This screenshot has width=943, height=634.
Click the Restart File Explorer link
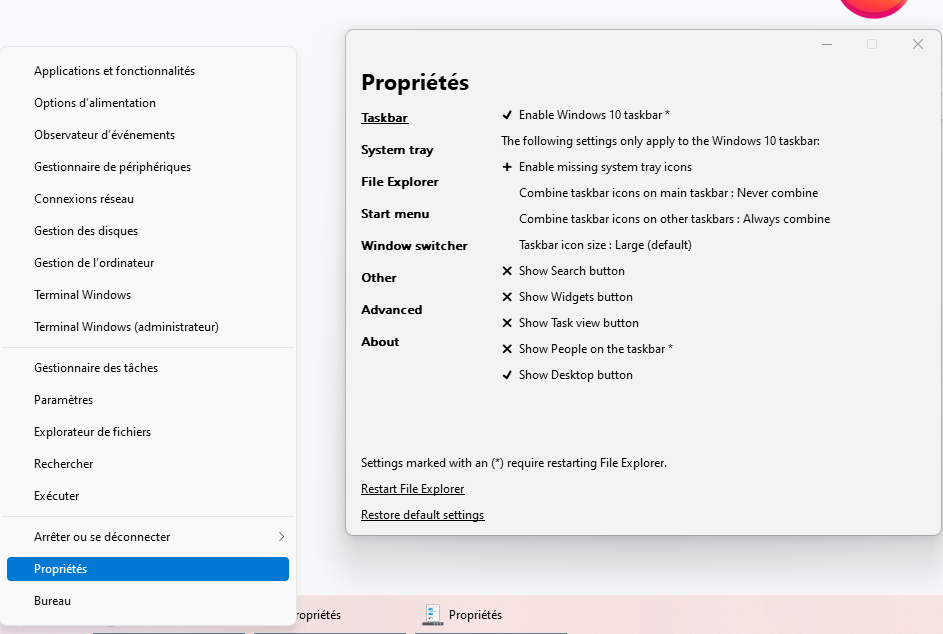click(412, 489)
